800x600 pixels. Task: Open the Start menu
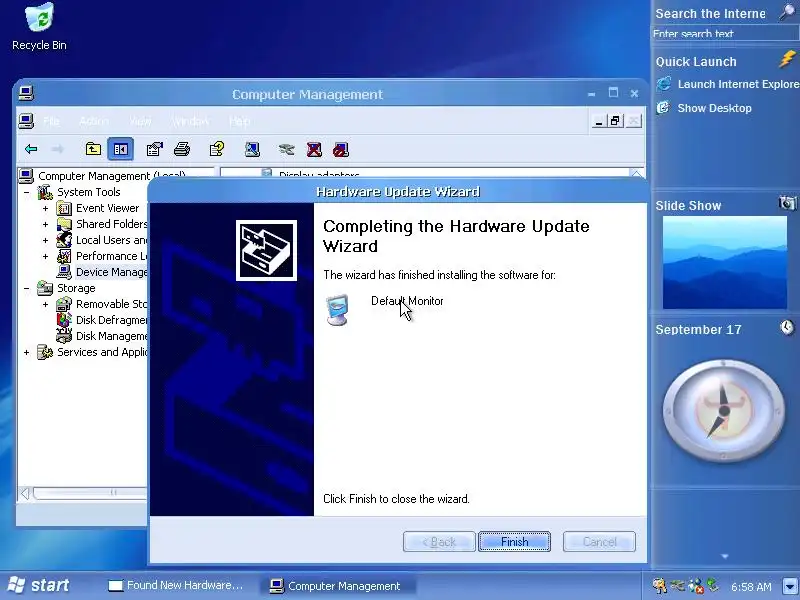tap(39, 585)
